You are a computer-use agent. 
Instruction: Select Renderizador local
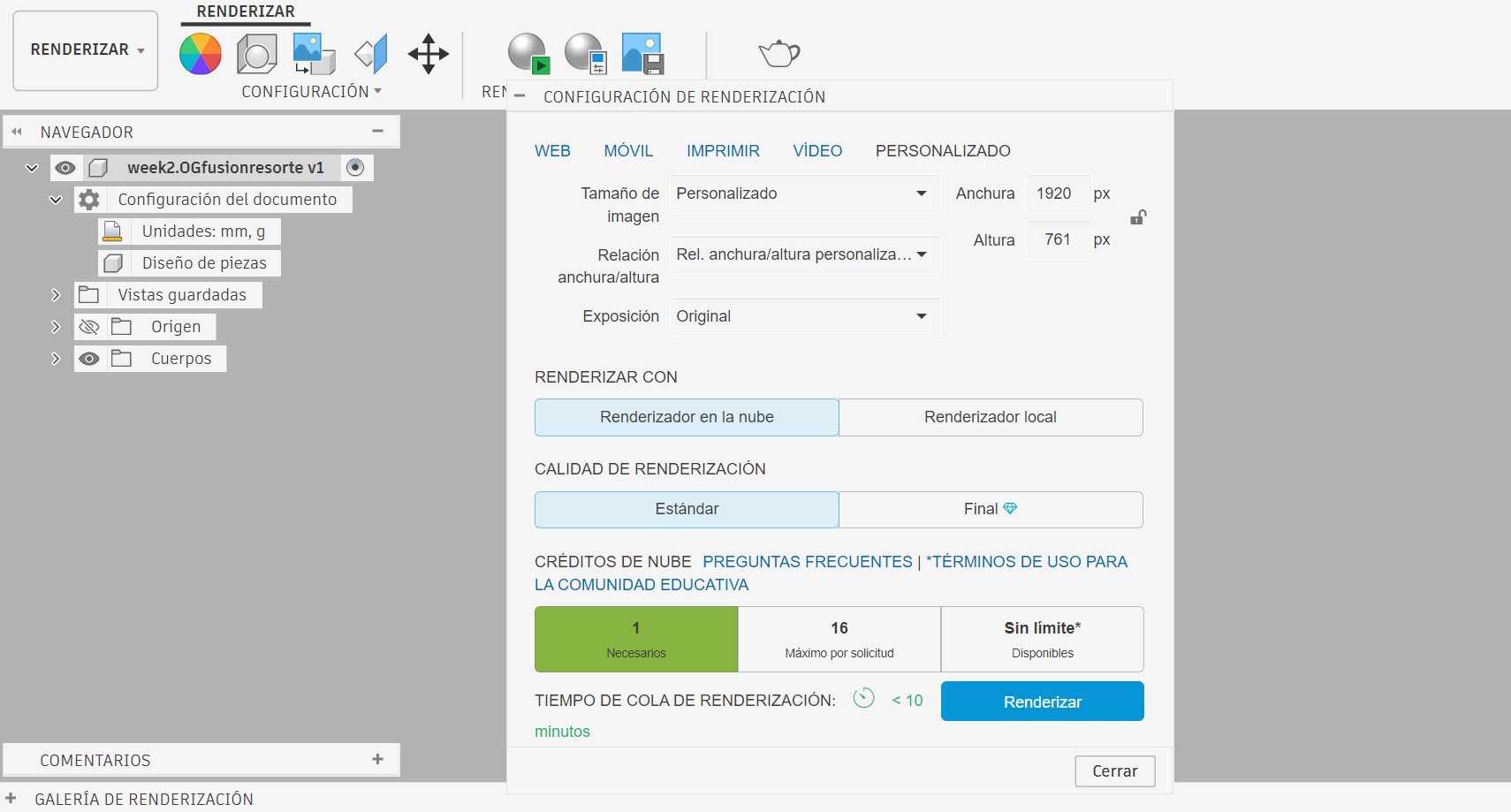pos(991,417)
